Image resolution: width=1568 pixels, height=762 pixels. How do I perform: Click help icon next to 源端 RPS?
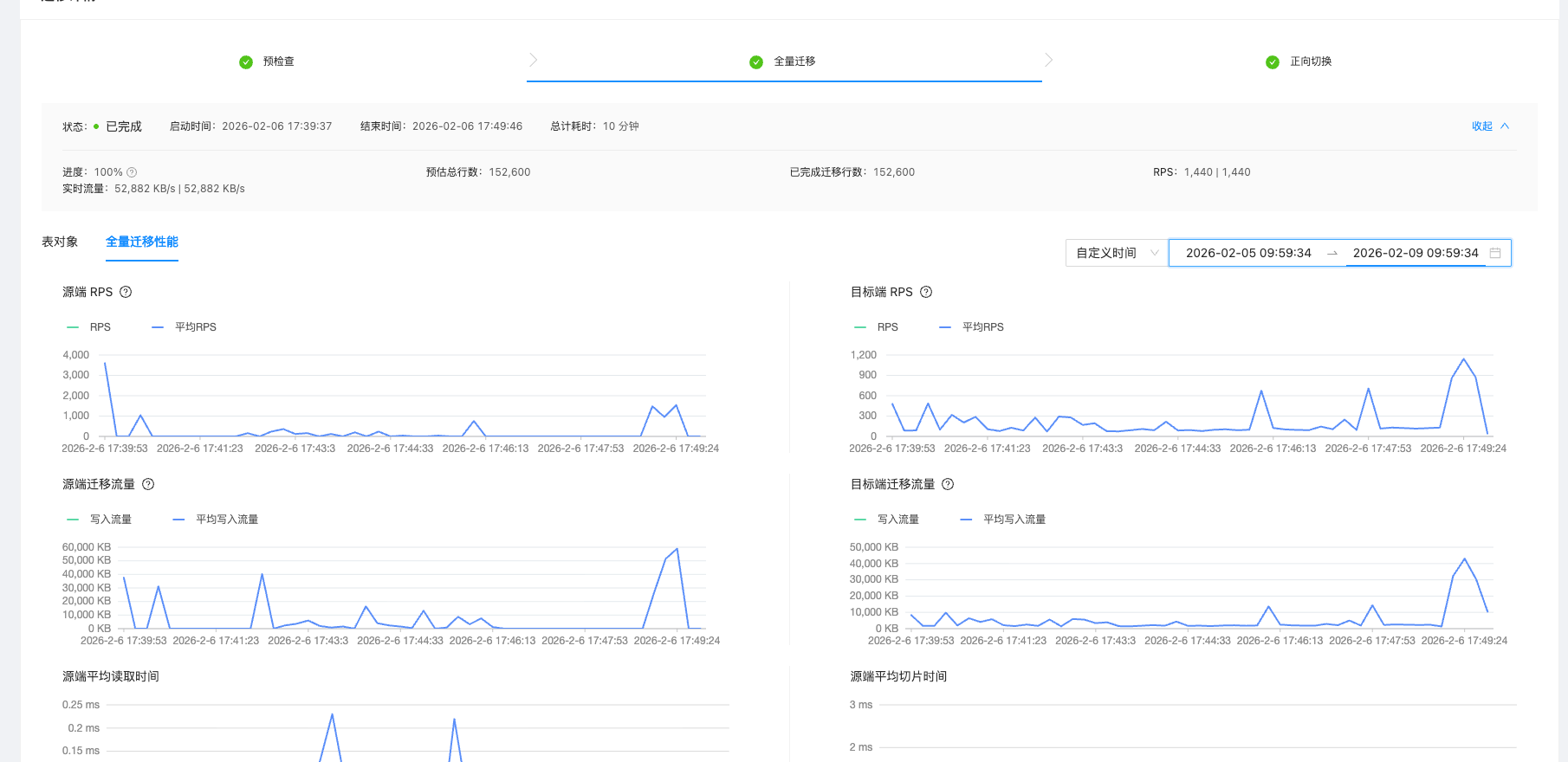(126, 292)
